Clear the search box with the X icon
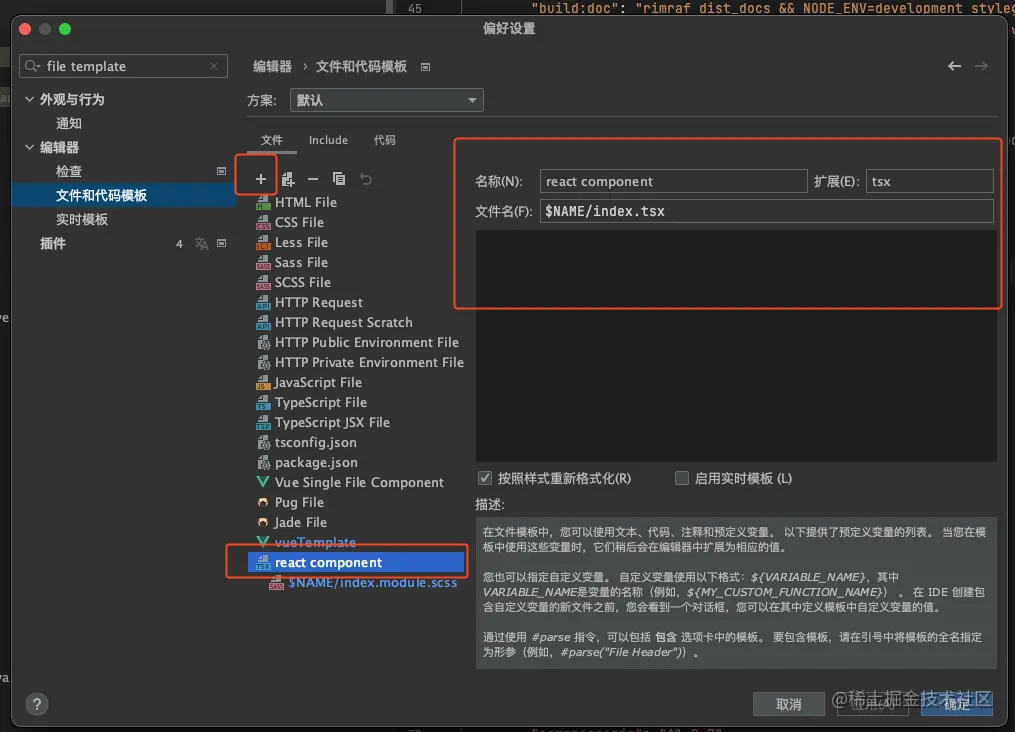The width and height of the screenshot is (1015, 732). [x=212, y=66]
